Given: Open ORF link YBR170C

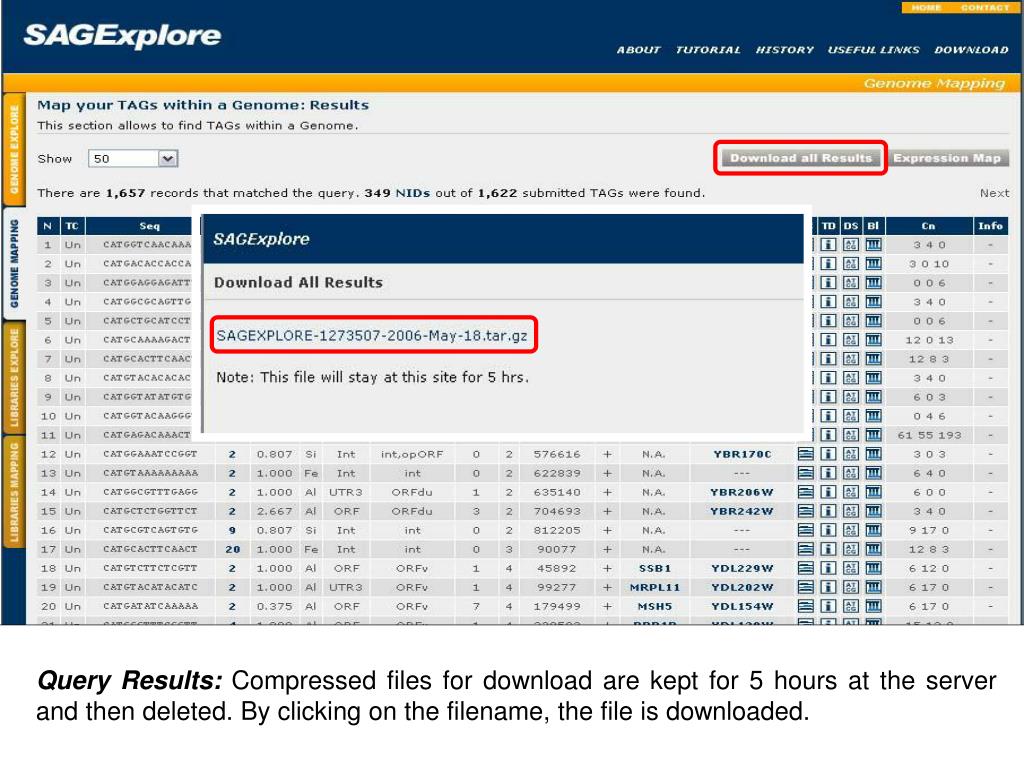Looking at the screenshot, I should [742, 454].
